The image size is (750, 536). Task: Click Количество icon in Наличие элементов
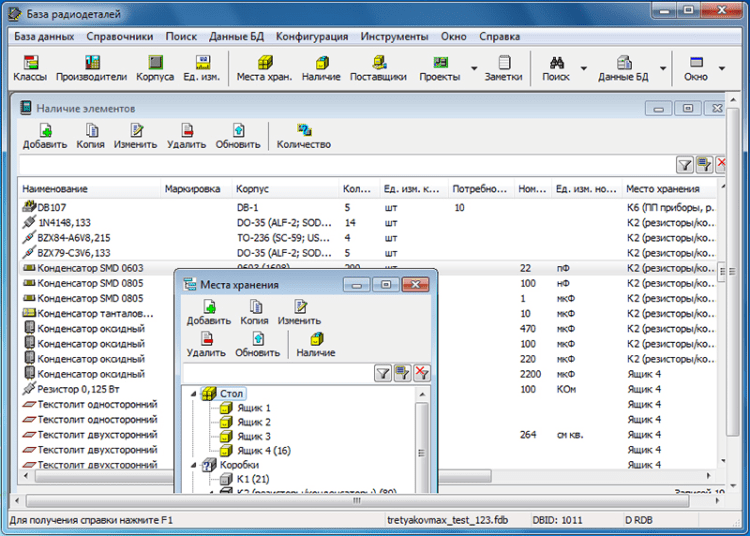303,136
